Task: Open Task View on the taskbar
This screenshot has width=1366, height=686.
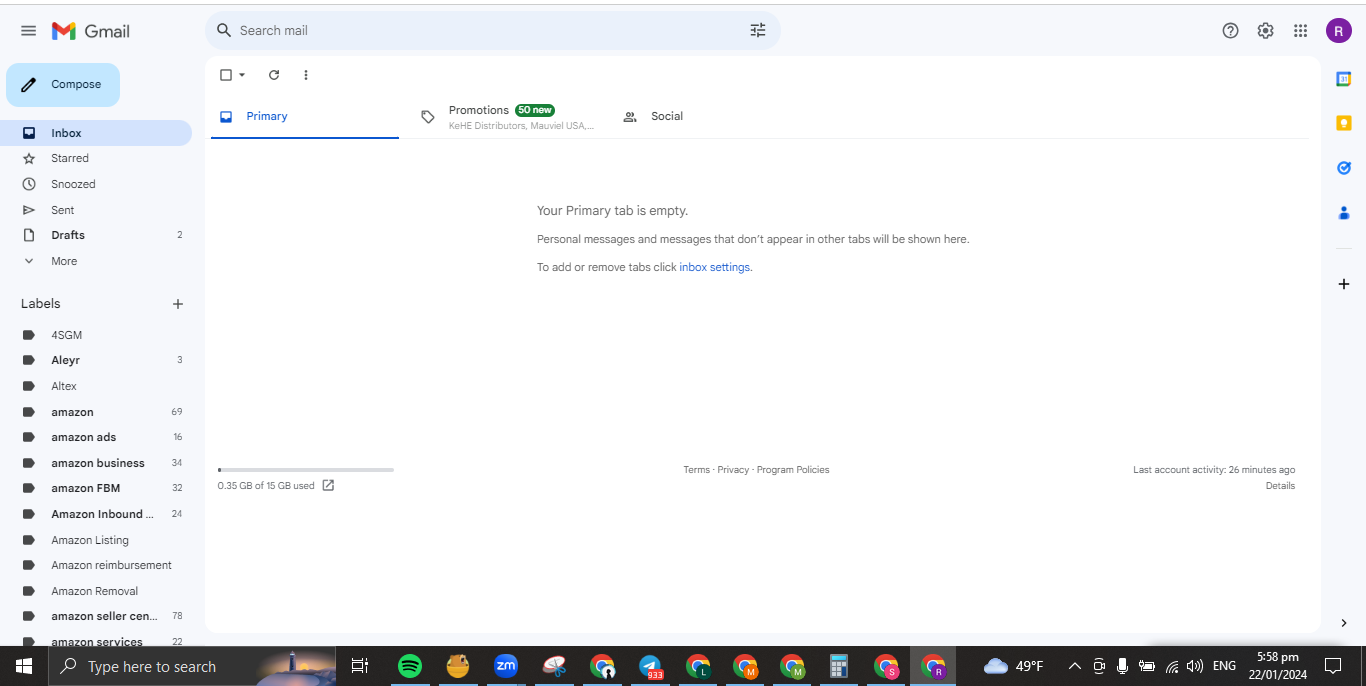Action: pos(360,666)
